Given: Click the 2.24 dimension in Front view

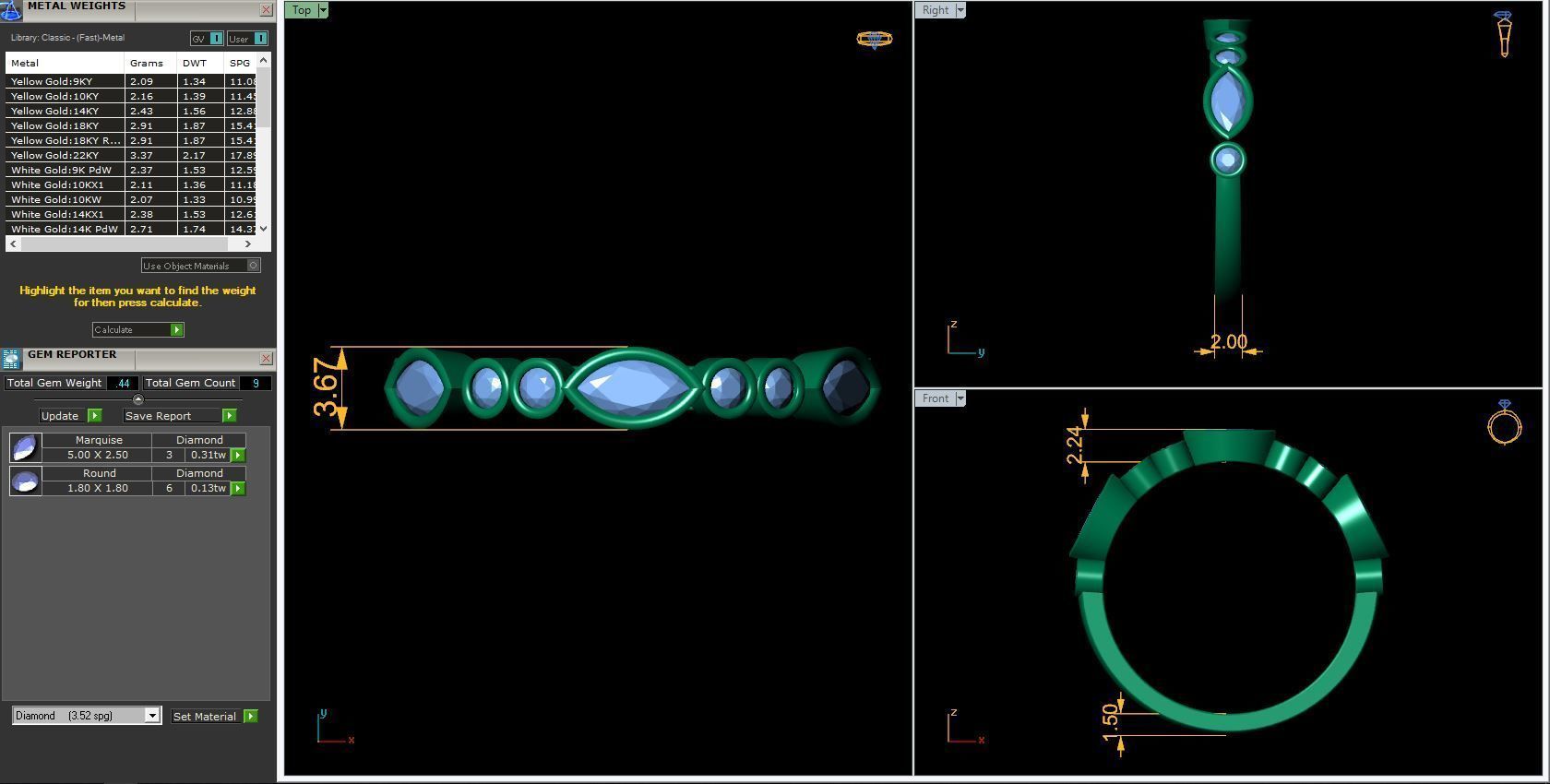Looking at the screenshot, I should point(1074,445).
